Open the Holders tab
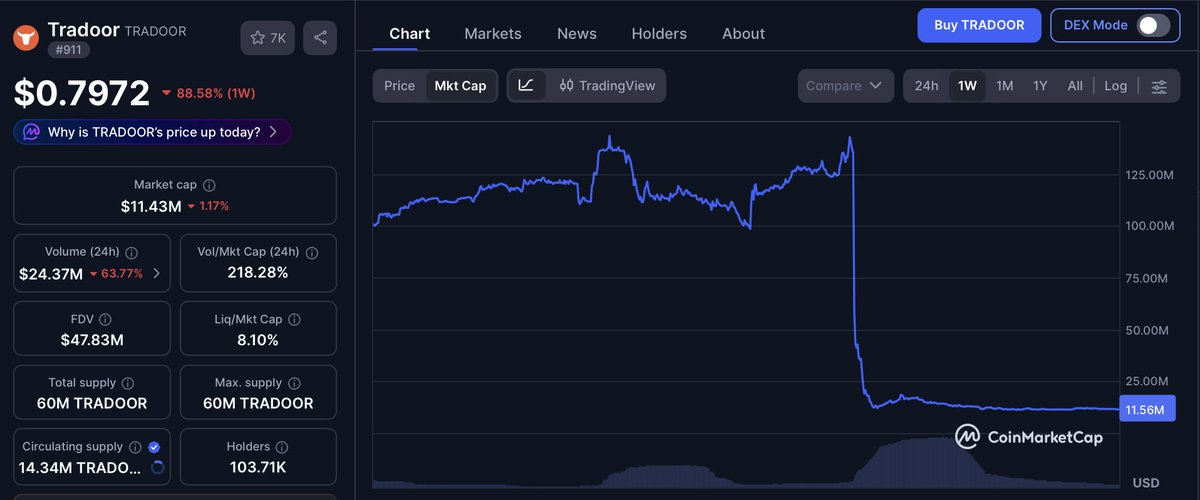 (659, 33)
